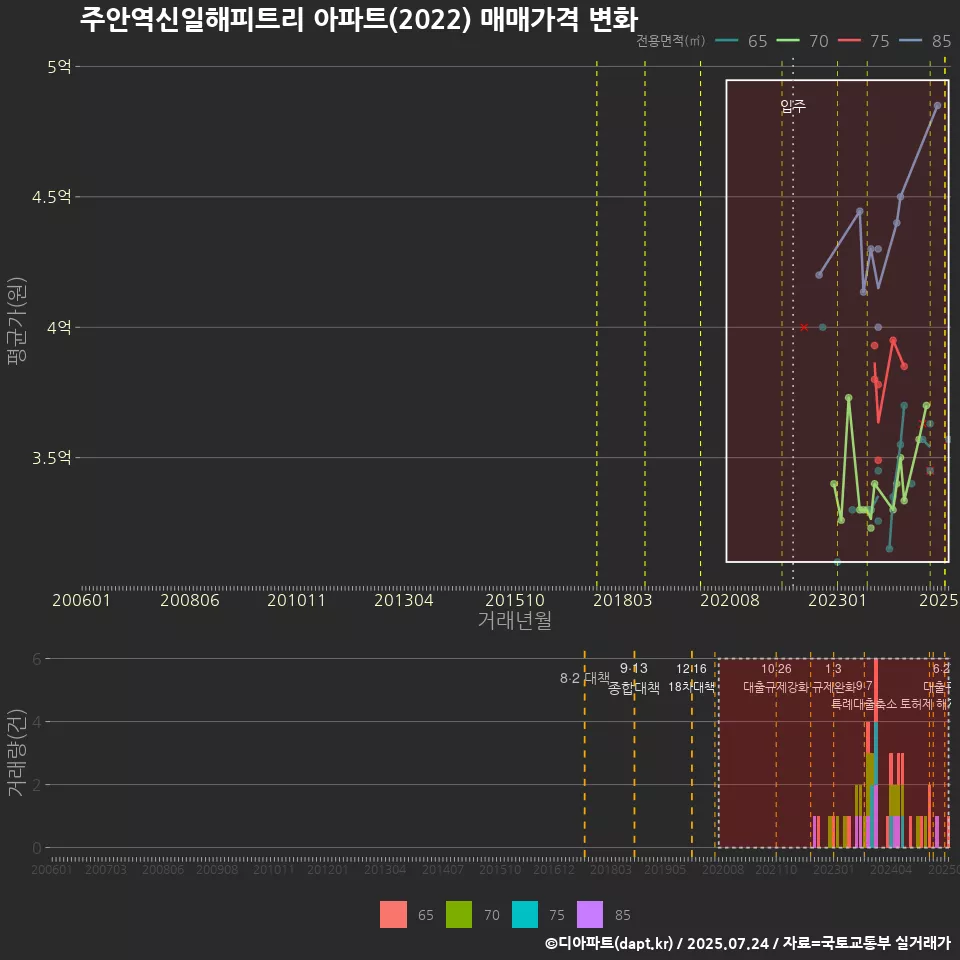This screenshot has width=960, height=960.
Task: Click the '202301' tick on price chart
Action: click(x=838, y=600)
